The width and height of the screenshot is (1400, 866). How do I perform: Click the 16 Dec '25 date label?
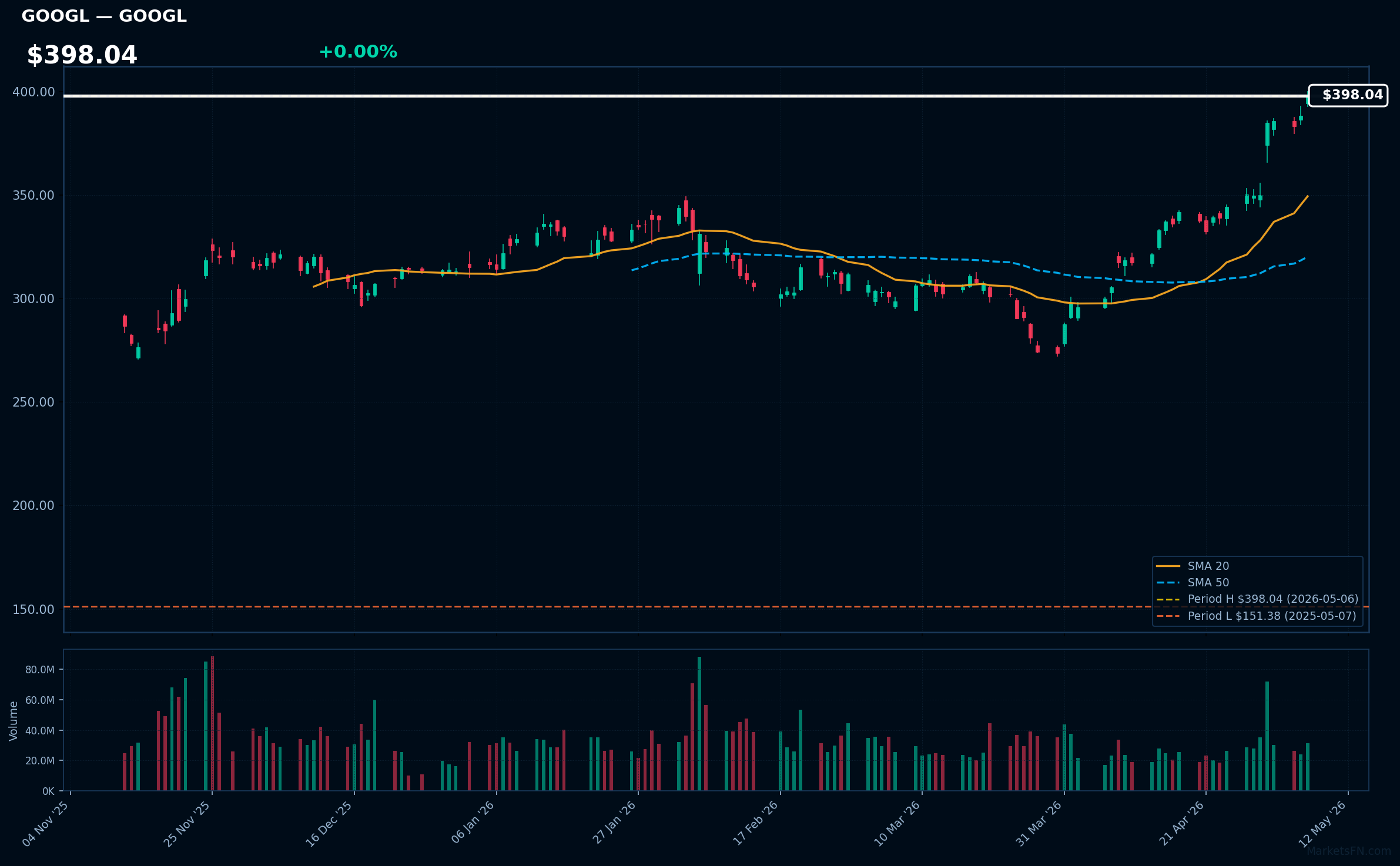(x=329, y=824)
